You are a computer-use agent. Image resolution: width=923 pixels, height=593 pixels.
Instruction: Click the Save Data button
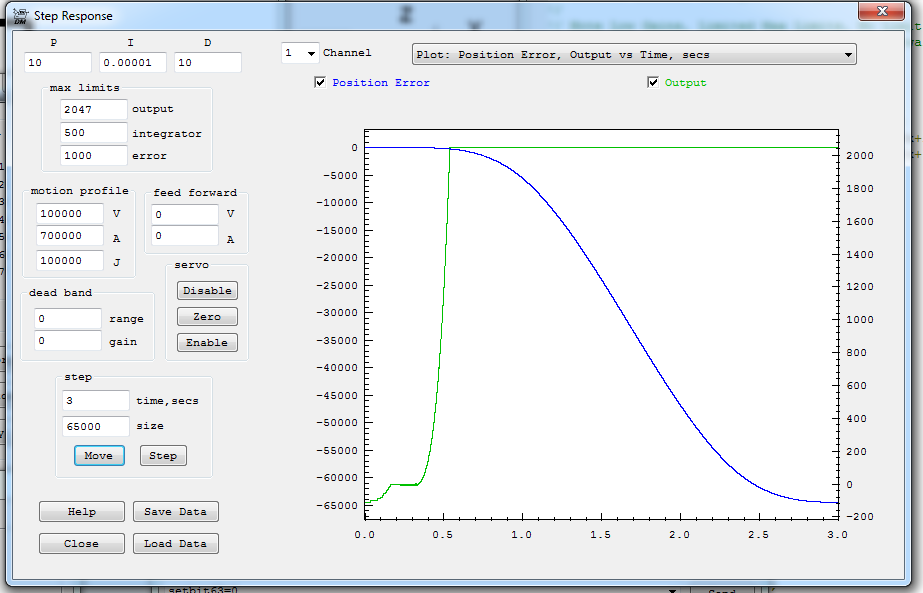coord(175,512)
